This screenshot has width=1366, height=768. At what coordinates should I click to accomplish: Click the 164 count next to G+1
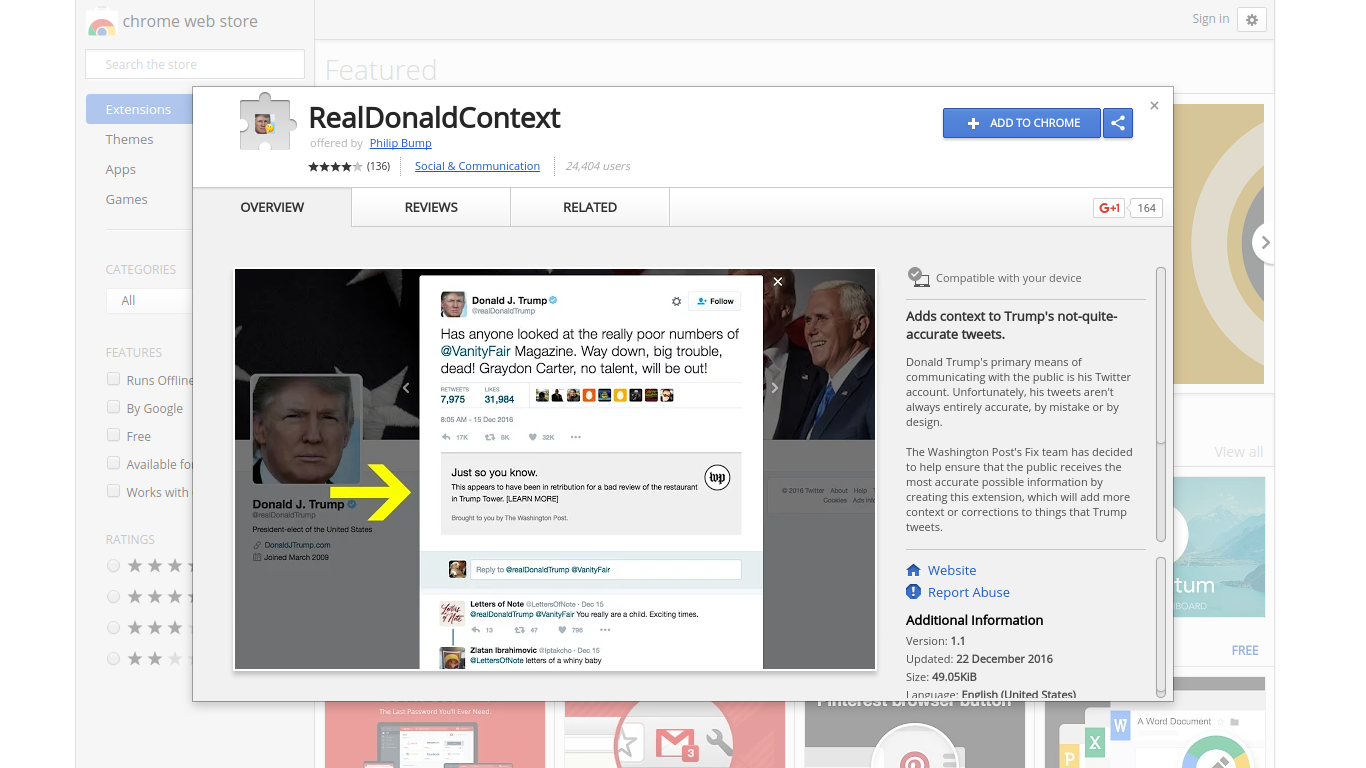pyautogui.click(x=1146, y=208)
